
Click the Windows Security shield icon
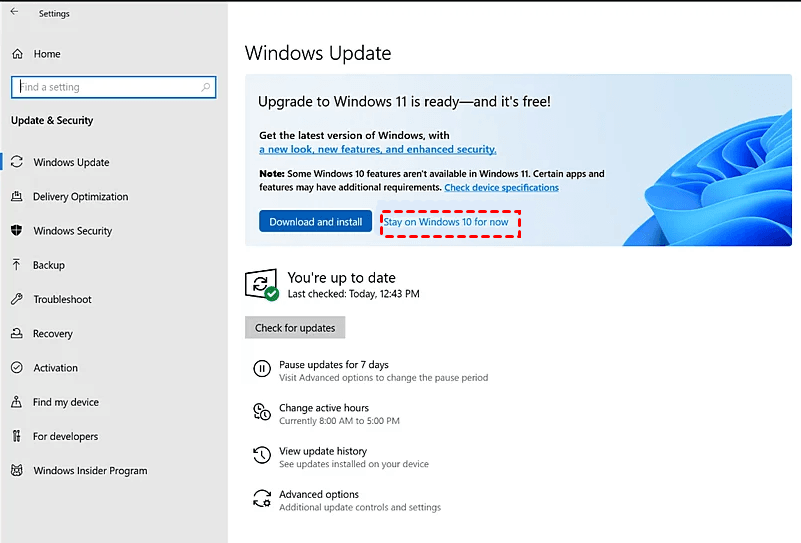pyautogui.click(x=17, y=230)
